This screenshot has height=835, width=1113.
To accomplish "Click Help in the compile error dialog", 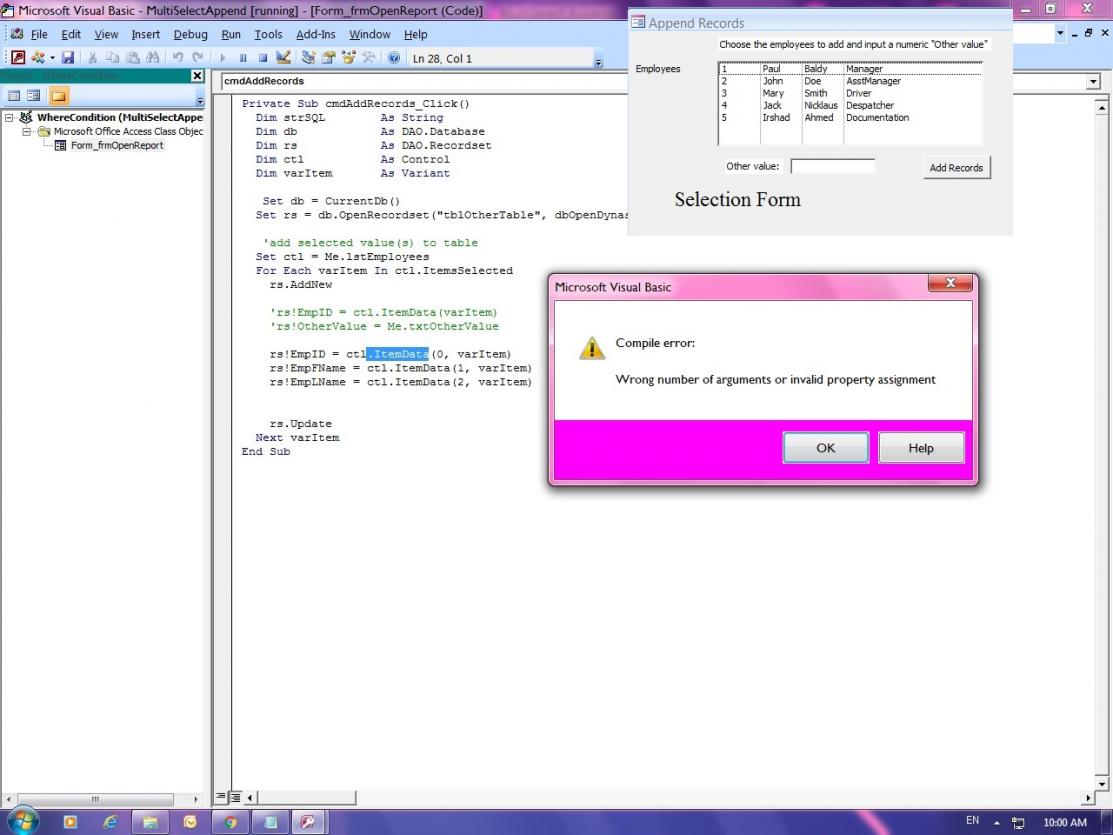I will pyautogui.click(x=921, y=448).
